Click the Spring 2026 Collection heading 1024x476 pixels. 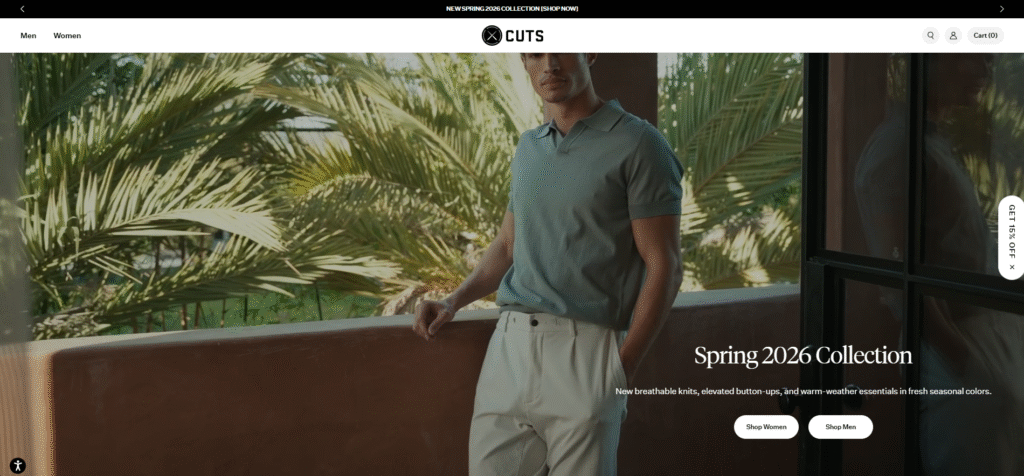pos(803,356)
